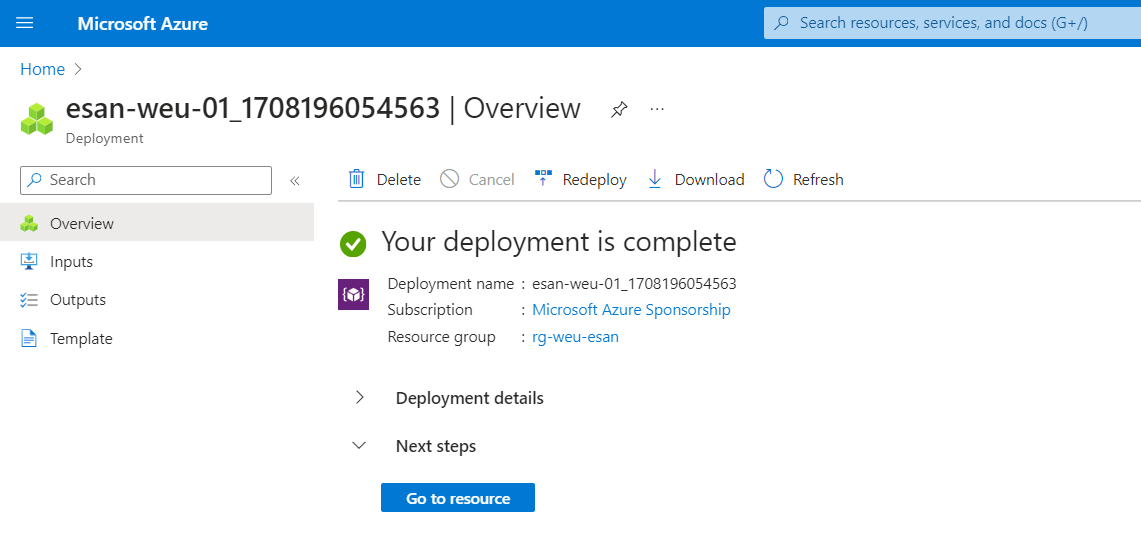Click the purple ARM template icon

(x=354, y=294)
